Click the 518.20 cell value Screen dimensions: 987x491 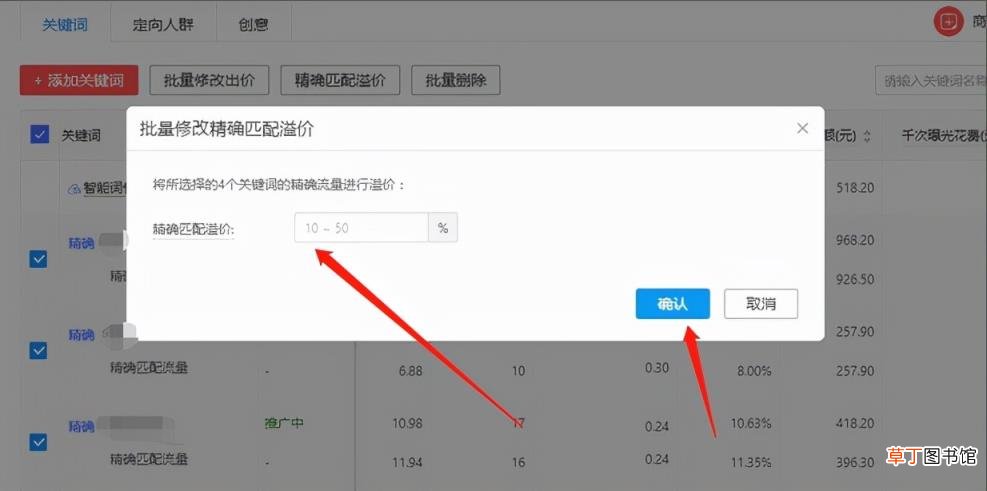coord(855,188)
